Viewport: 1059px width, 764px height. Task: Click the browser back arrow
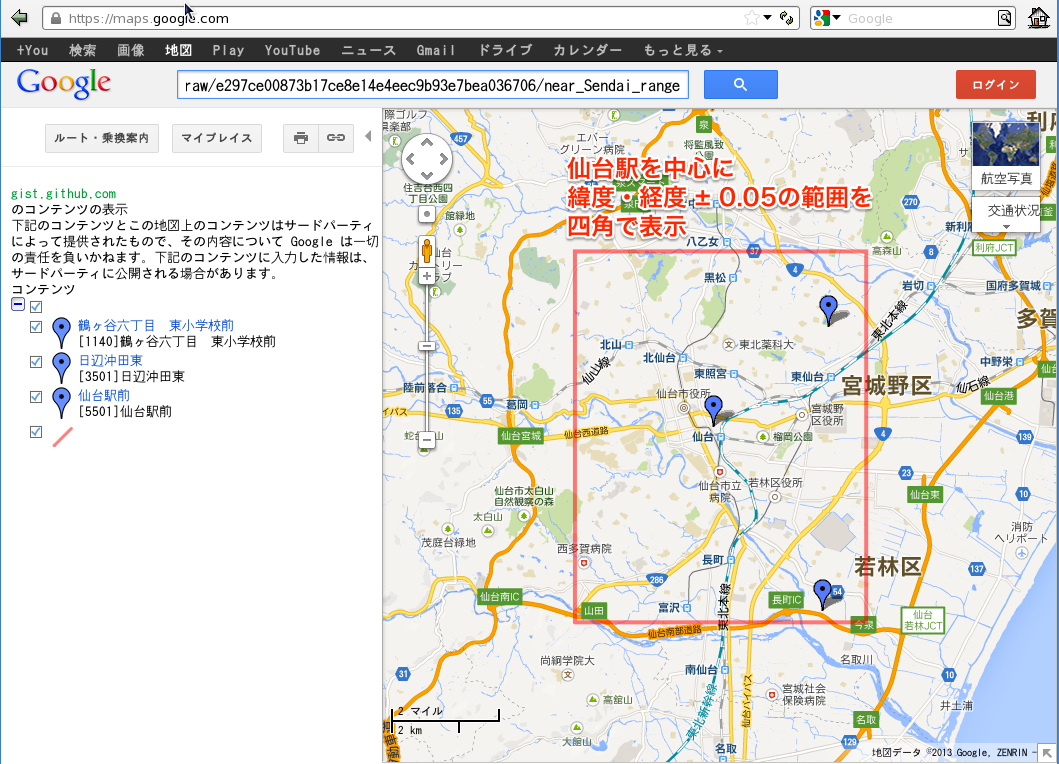pos(19,18)
